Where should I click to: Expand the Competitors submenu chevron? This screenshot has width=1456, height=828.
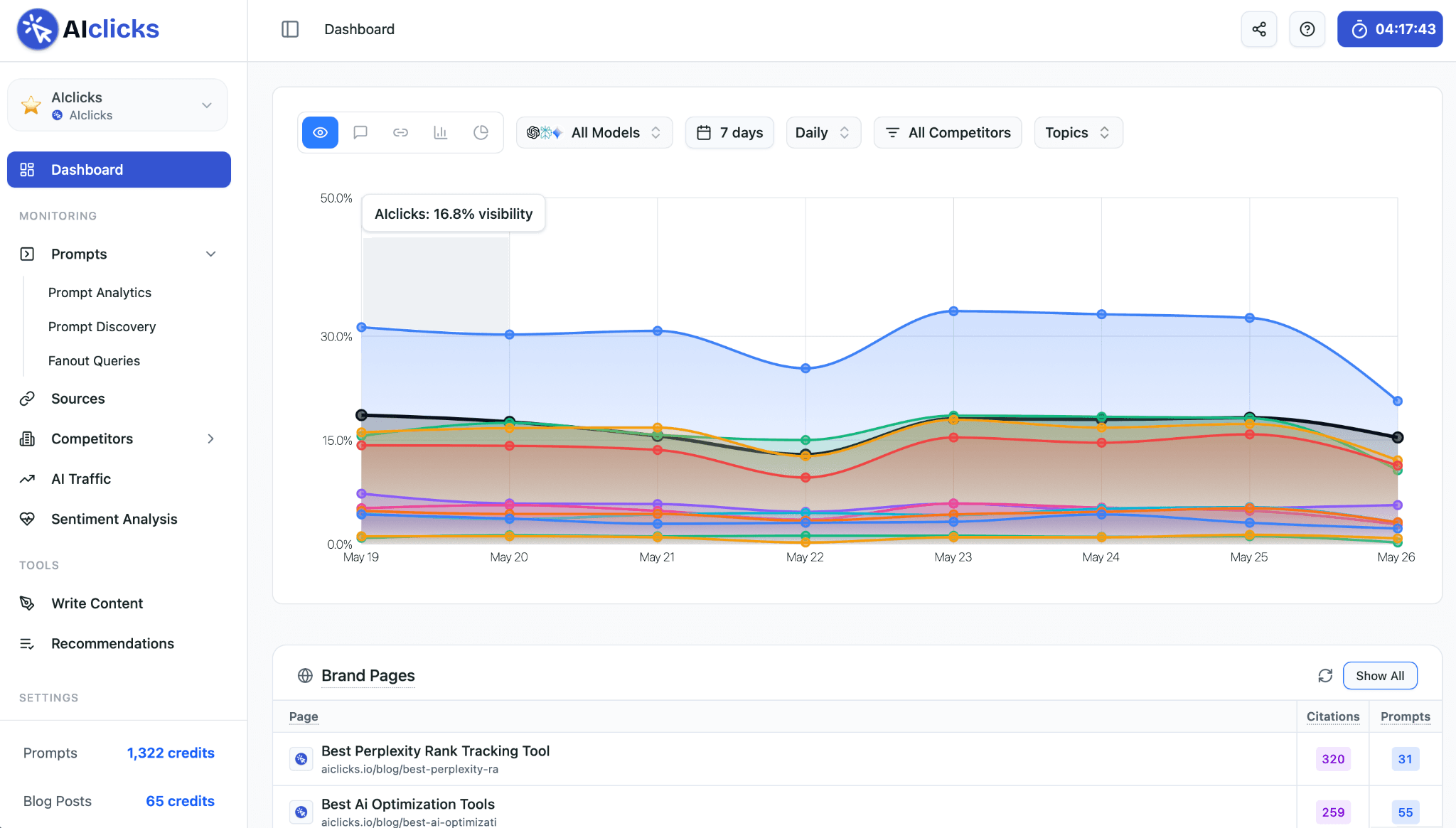pyautogui.click(x=210, y=439)
